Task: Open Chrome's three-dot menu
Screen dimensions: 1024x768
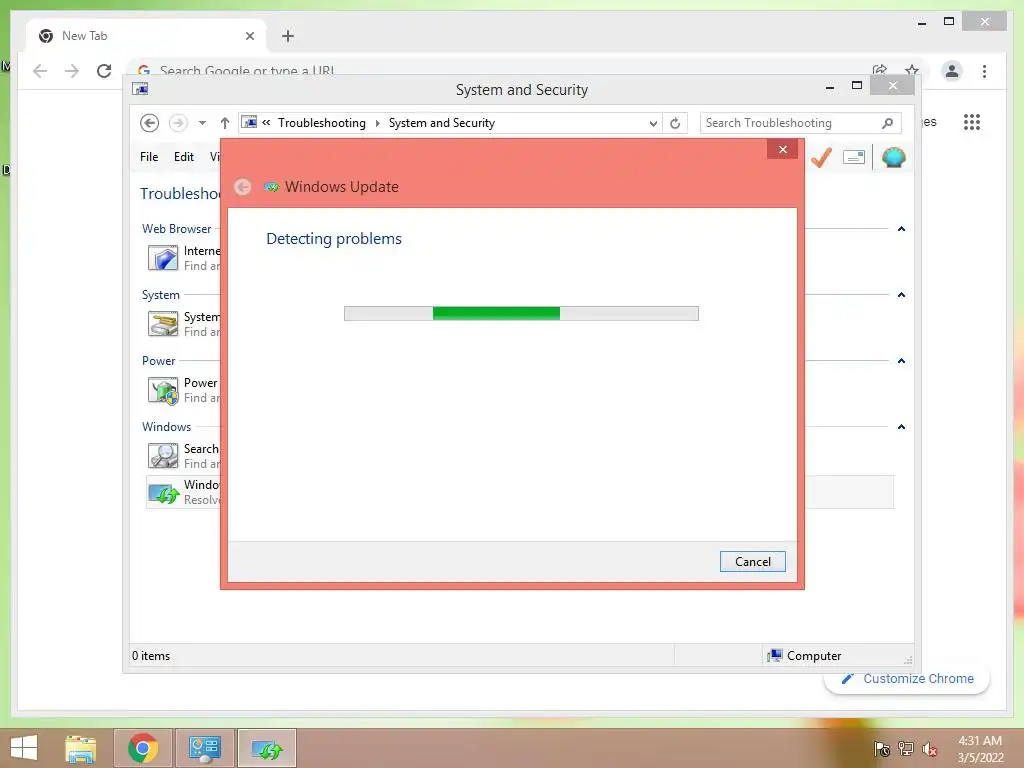Action: (x=984, y=71)
